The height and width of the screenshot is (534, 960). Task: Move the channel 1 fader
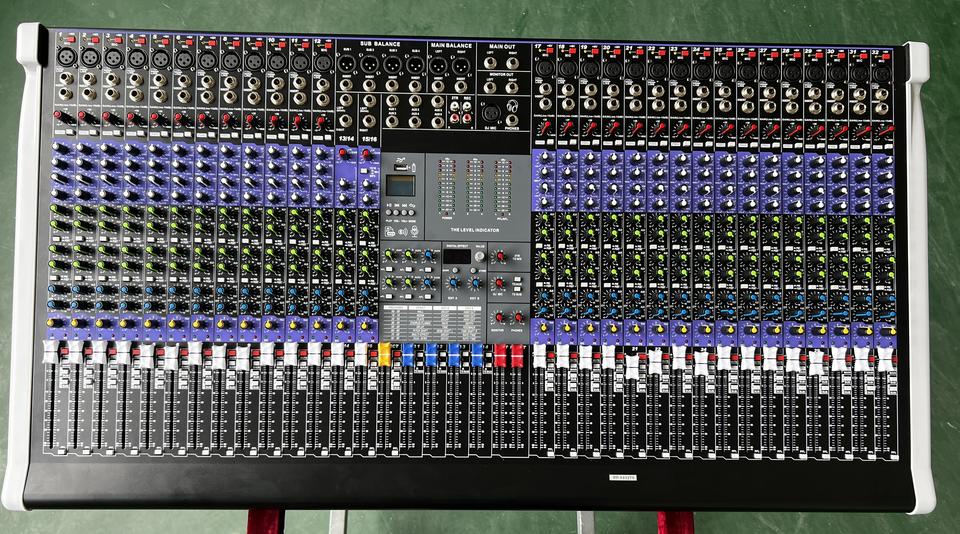pyautogui.click(x=50, y=352)
